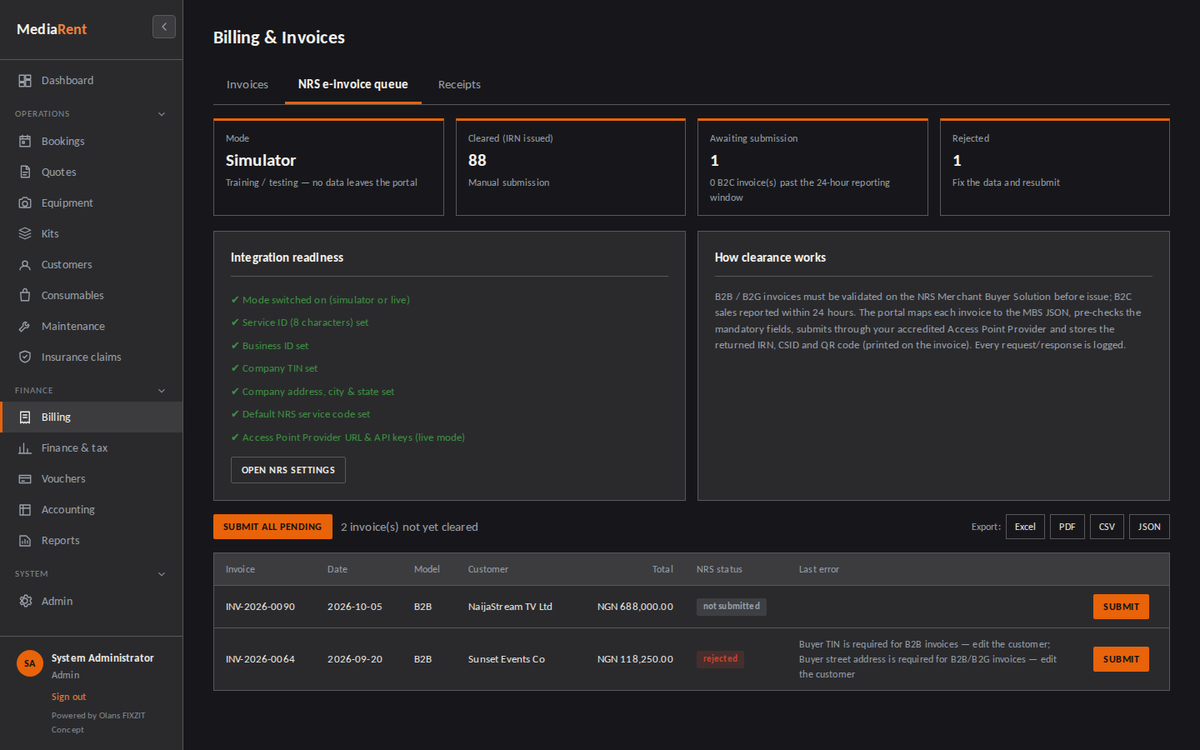
Task: Click date "2026-10-05"
Action: pyautogui.click(x=355, y=607)
